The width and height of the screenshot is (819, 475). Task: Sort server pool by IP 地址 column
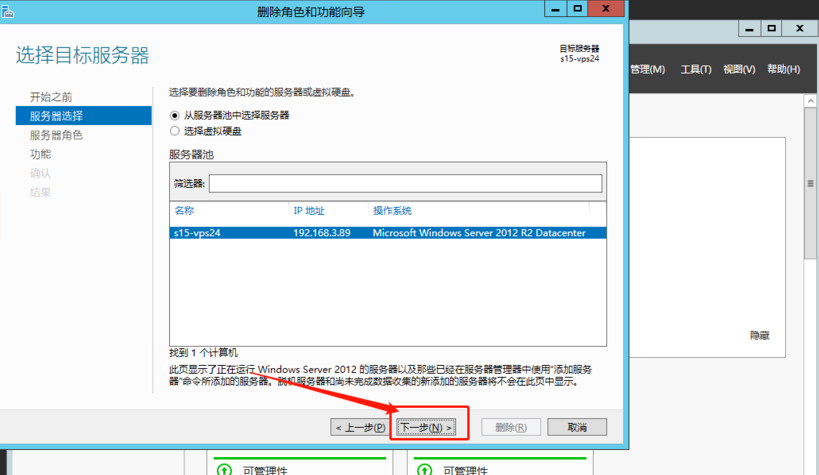309,211
